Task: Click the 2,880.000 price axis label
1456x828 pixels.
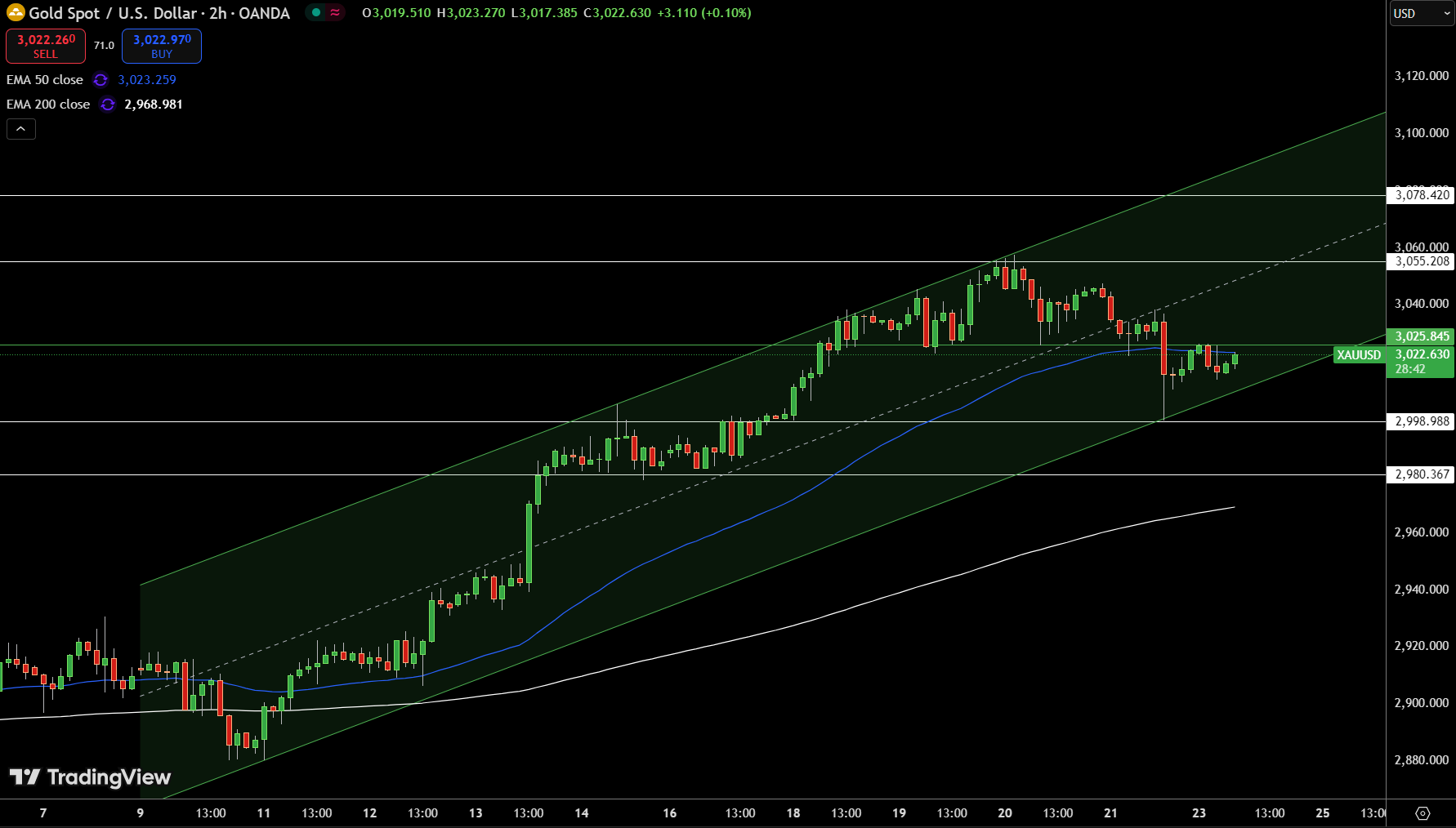Action: [x=1421, y=760]
